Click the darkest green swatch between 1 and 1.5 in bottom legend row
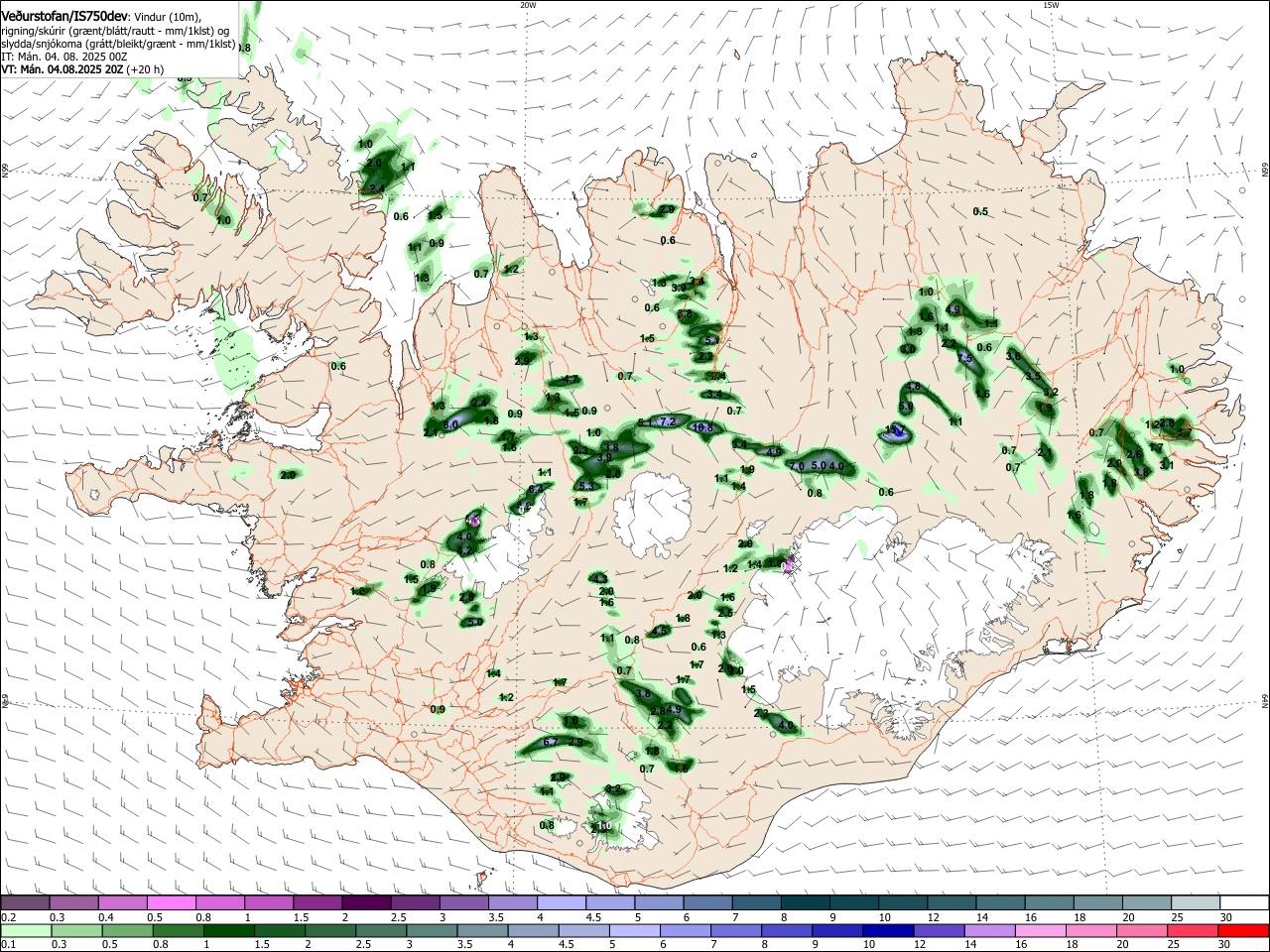The width and height of the screenshot is (1270, 952). [228, 930]
